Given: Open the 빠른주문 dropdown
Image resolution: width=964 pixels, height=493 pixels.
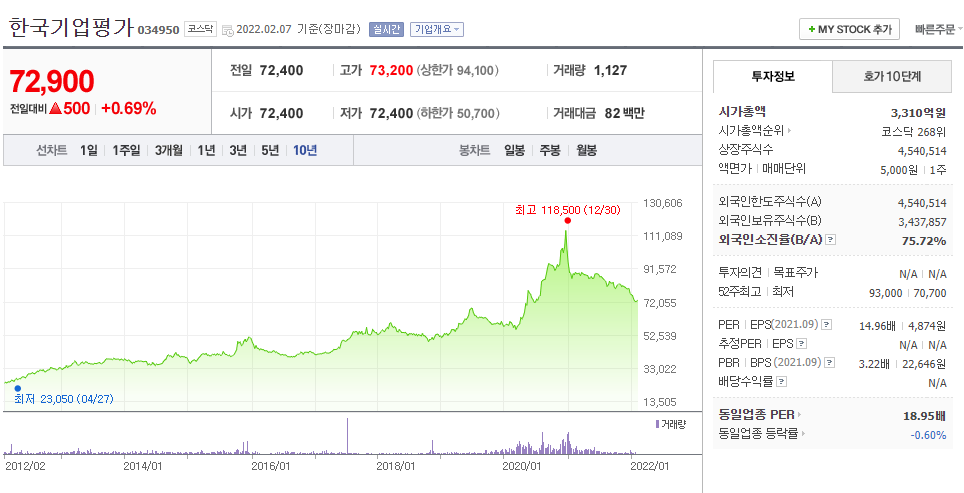Looking at the screenshot, I should tap(938, 29).
